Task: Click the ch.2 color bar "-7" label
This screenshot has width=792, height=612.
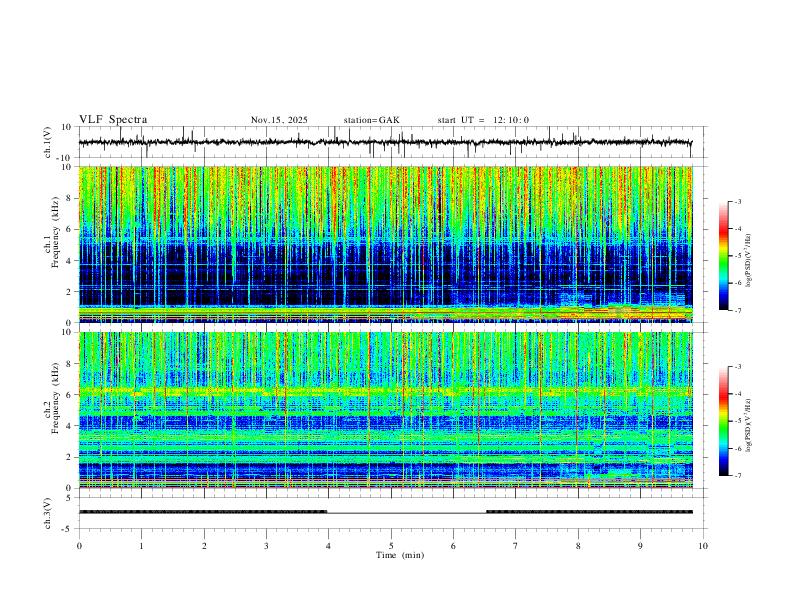Action: point(737,476)
